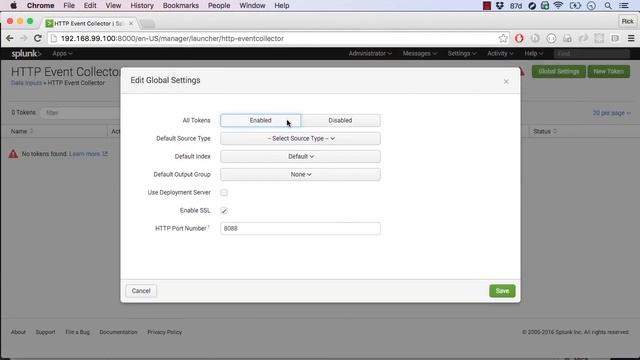Click the Global Settings button
Image resolution: width=640 pixels, height=360 pixels.
pyautogui.click(x=559, y=71)
